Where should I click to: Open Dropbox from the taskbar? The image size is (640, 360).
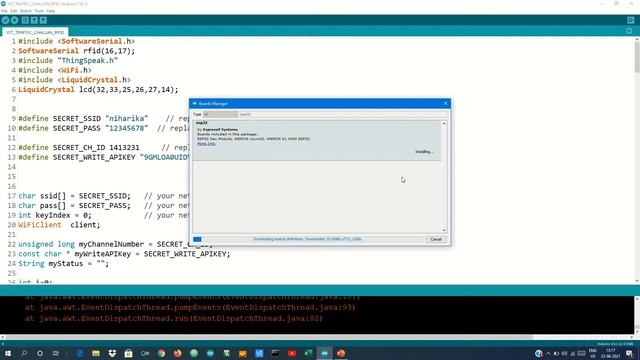tap(112, 353)
